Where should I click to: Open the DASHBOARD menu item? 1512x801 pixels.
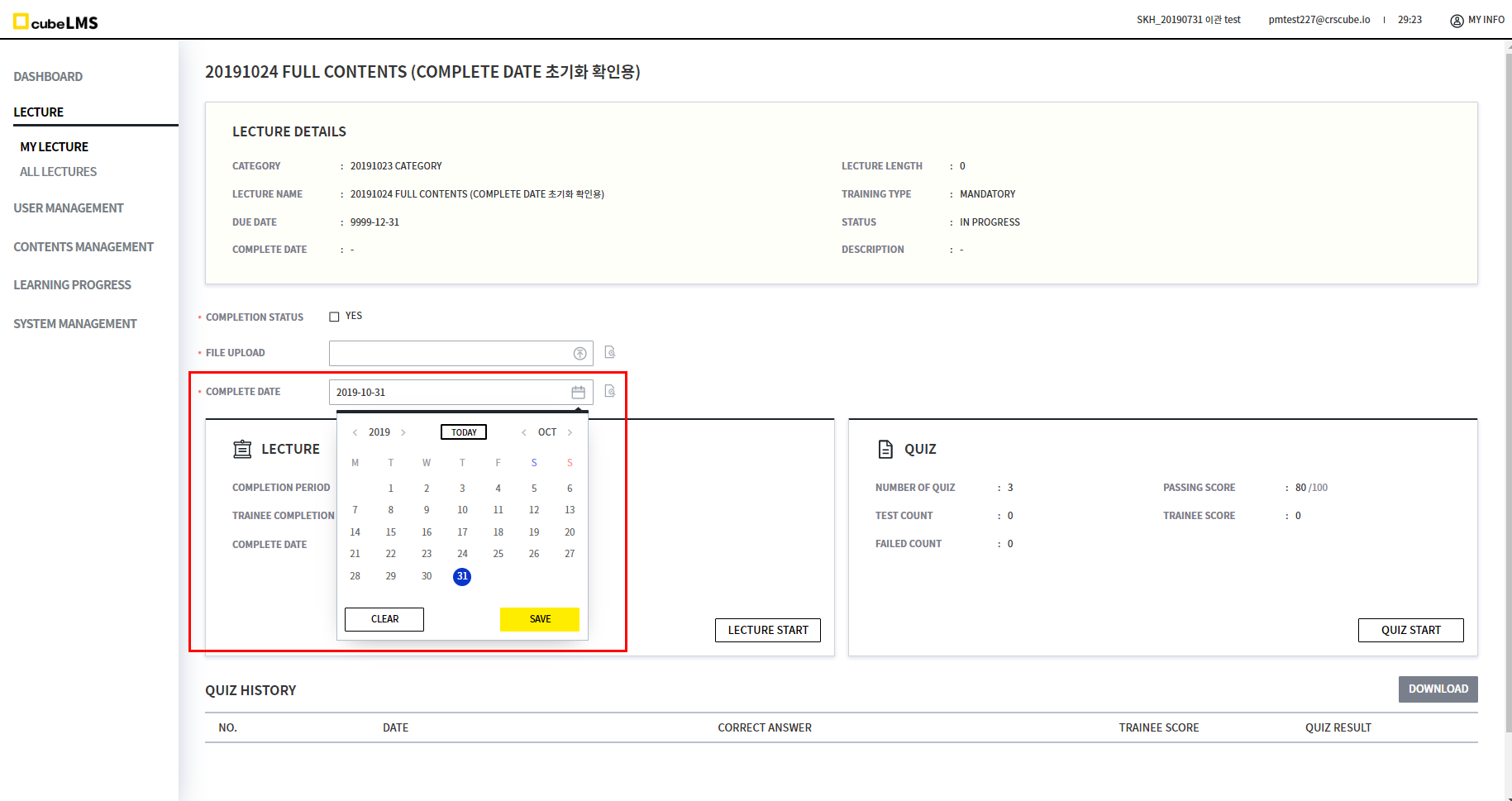(48, 77)
